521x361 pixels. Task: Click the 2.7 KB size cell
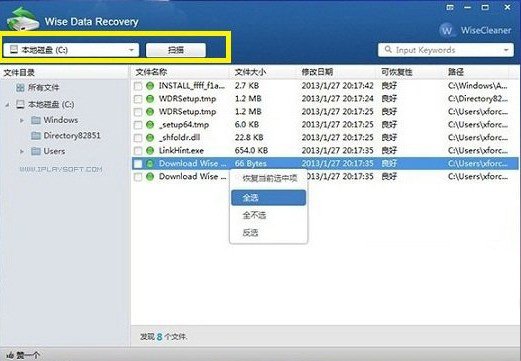[247, 86]
